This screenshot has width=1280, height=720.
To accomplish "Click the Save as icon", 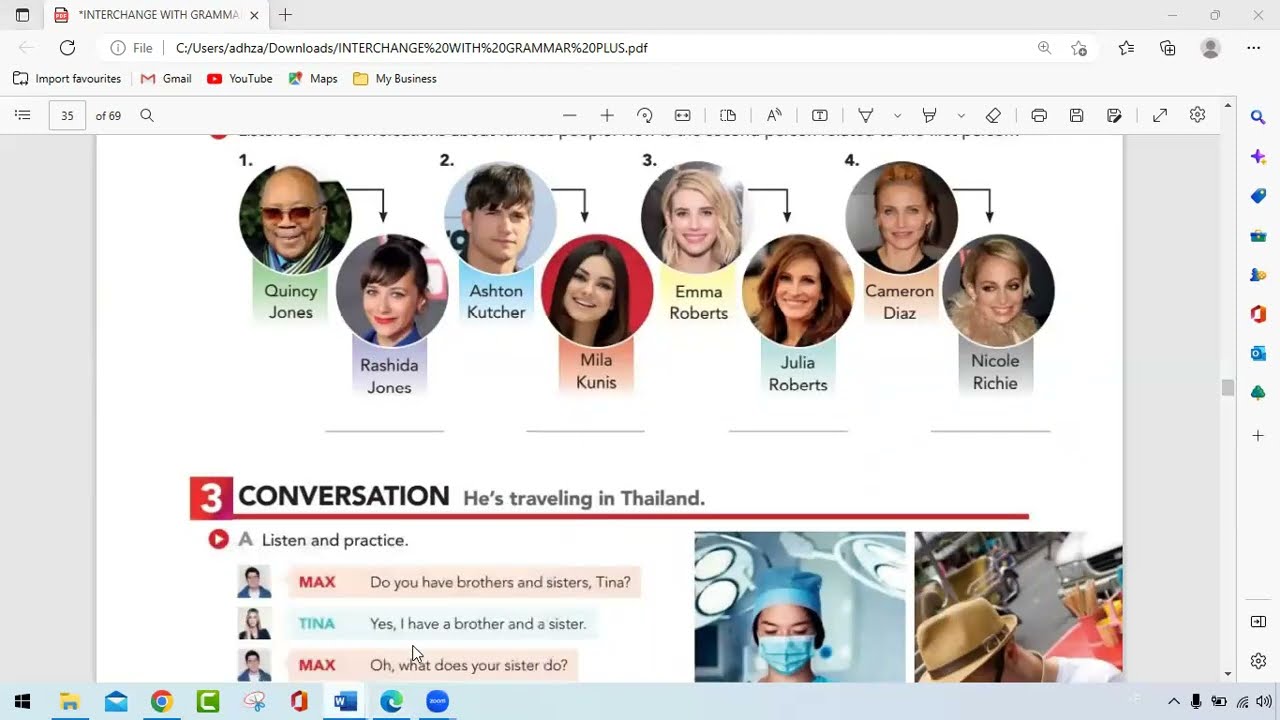I will point(1115,115).
